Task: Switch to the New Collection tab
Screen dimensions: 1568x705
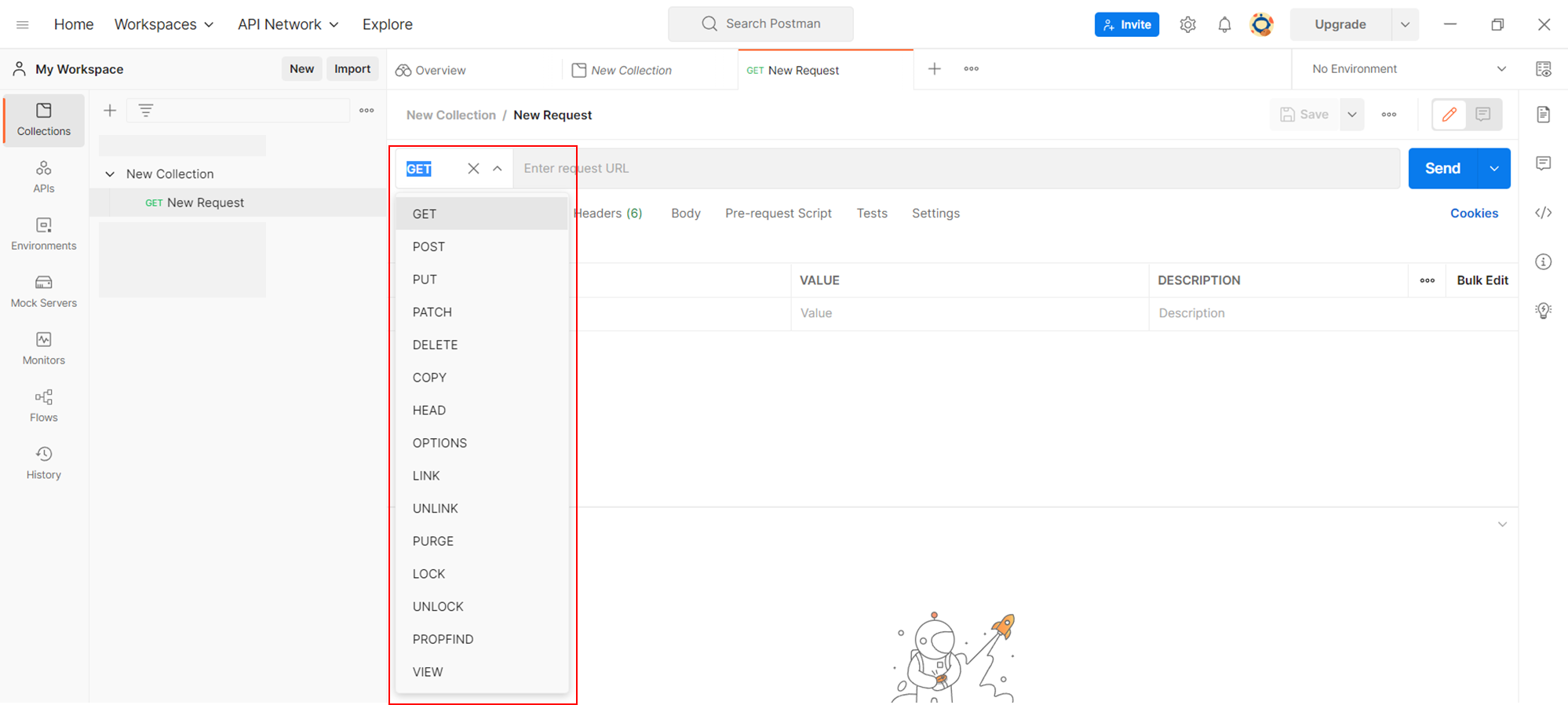Action: pyautogui.click(x=622, y=70)
